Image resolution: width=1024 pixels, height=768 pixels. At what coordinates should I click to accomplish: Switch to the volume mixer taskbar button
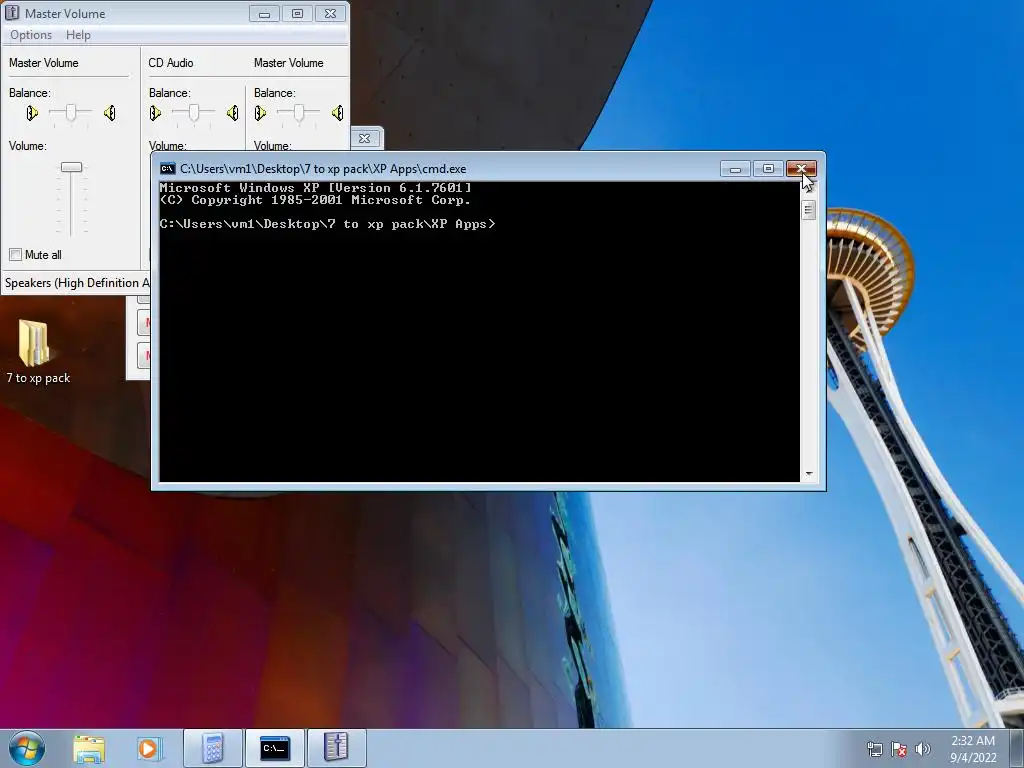336,748
